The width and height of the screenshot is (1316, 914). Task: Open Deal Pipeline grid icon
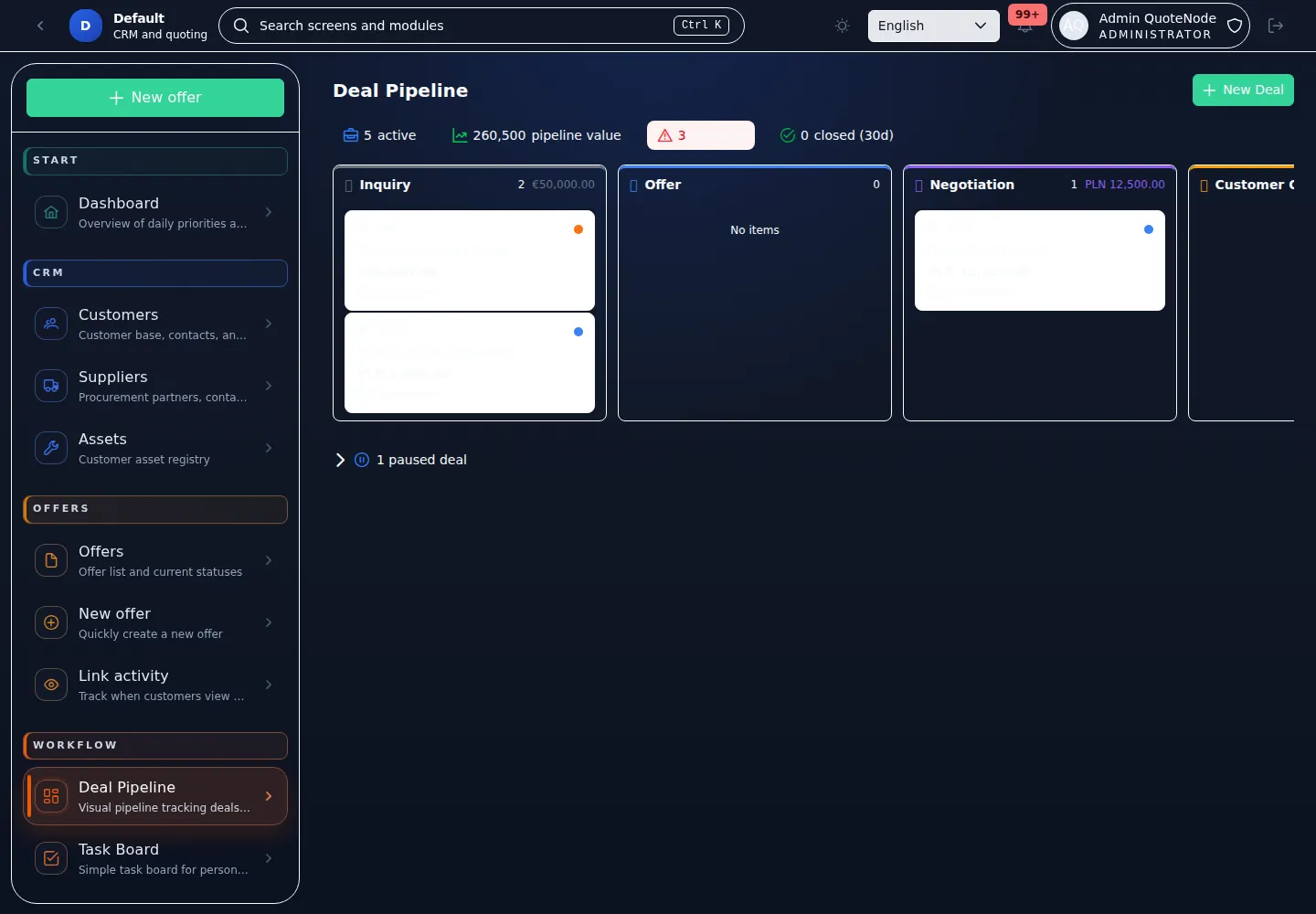pos(51,796)
